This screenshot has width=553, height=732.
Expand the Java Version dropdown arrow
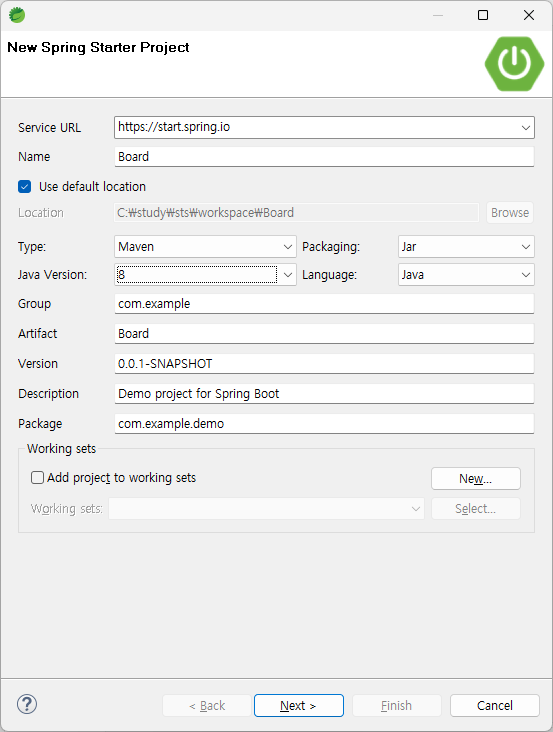[288, 274]
